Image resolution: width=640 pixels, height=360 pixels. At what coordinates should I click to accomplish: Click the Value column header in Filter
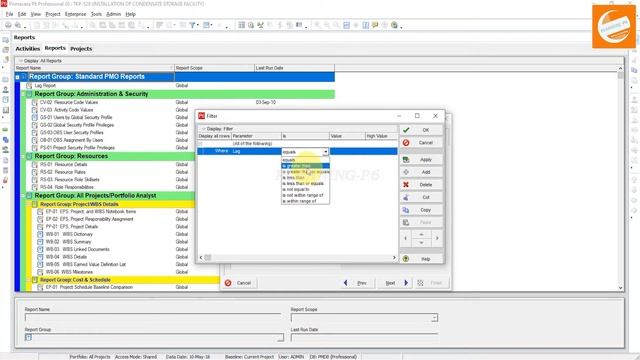click(x=347, y=136)
